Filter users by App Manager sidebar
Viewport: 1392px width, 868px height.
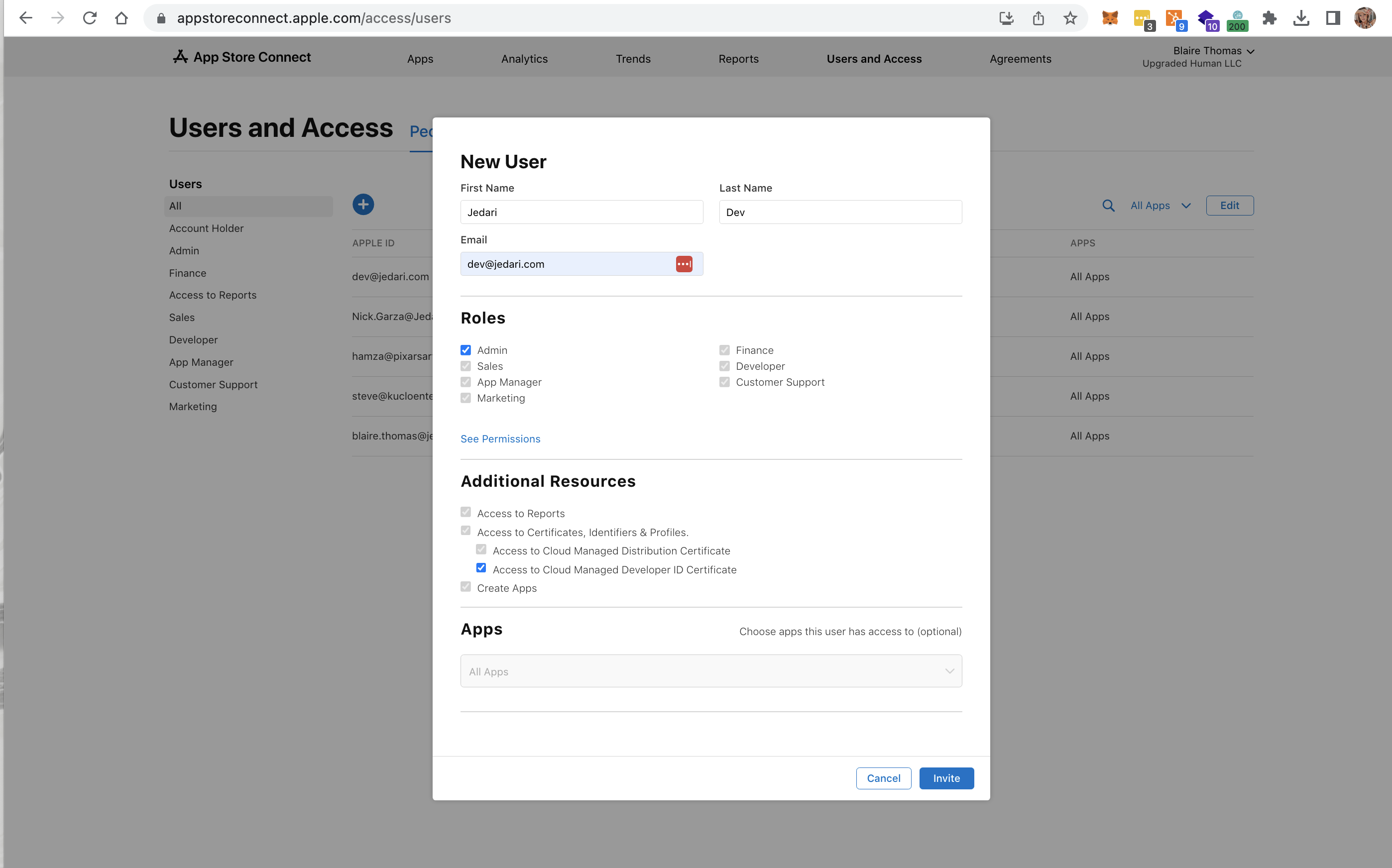coord(201,362)
